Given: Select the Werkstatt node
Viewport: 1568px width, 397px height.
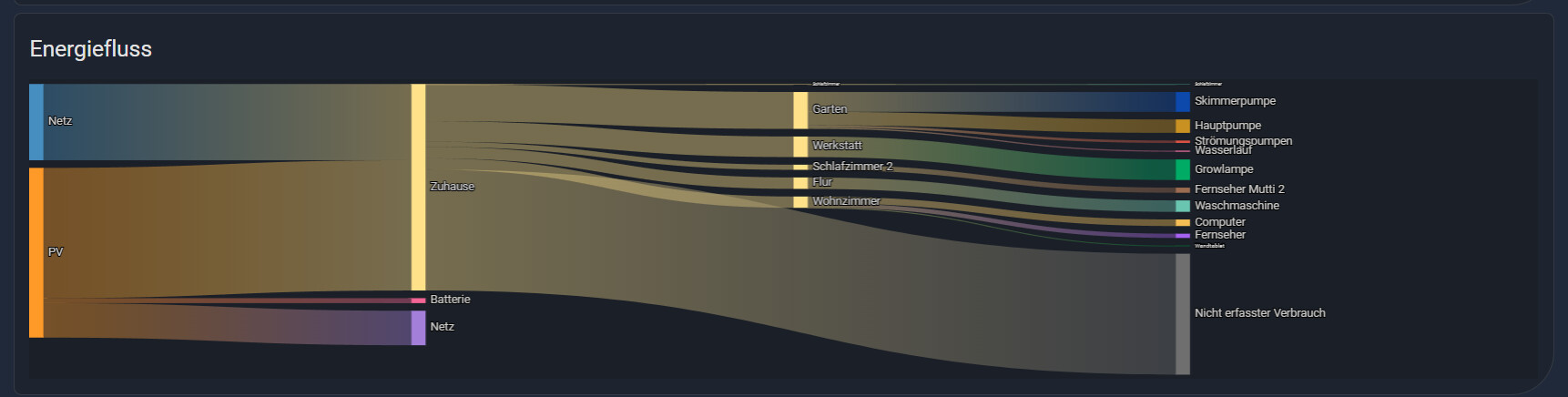Looking at the screenshot, I should [x=800, y=146].
